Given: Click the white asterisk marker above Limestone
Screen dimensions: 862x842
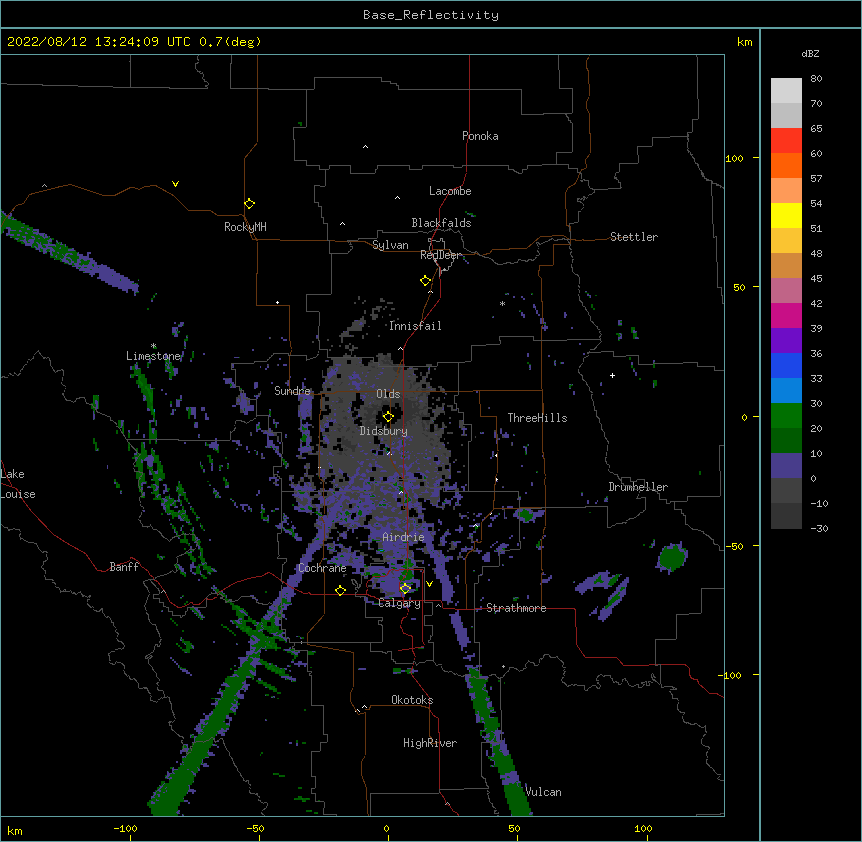Looking at the screenshot, I should pyautogui.click(x=153, y=346).
